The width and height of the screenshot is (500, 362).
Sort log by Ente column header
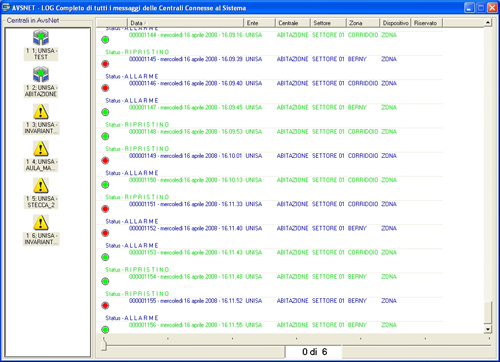tap(259, 23)
